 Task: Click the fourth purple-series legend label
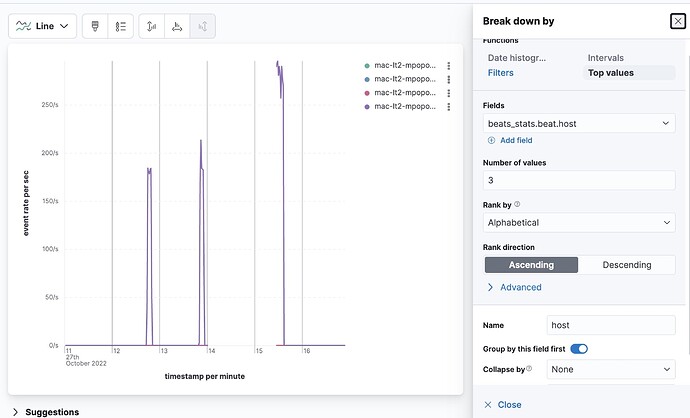coord(405,106)
